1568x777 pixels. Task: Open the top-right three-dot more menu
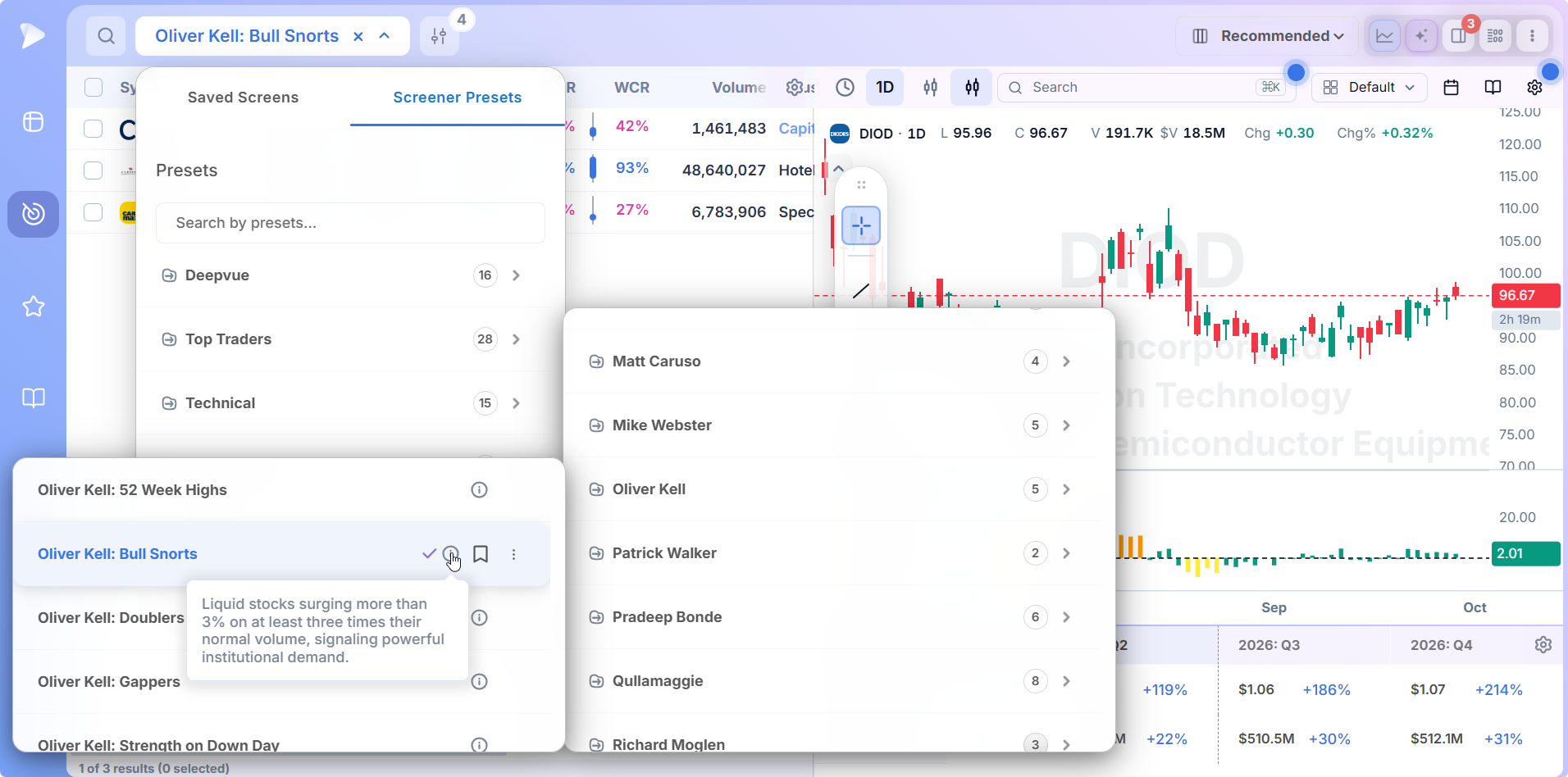click(x=1532, y=36)
